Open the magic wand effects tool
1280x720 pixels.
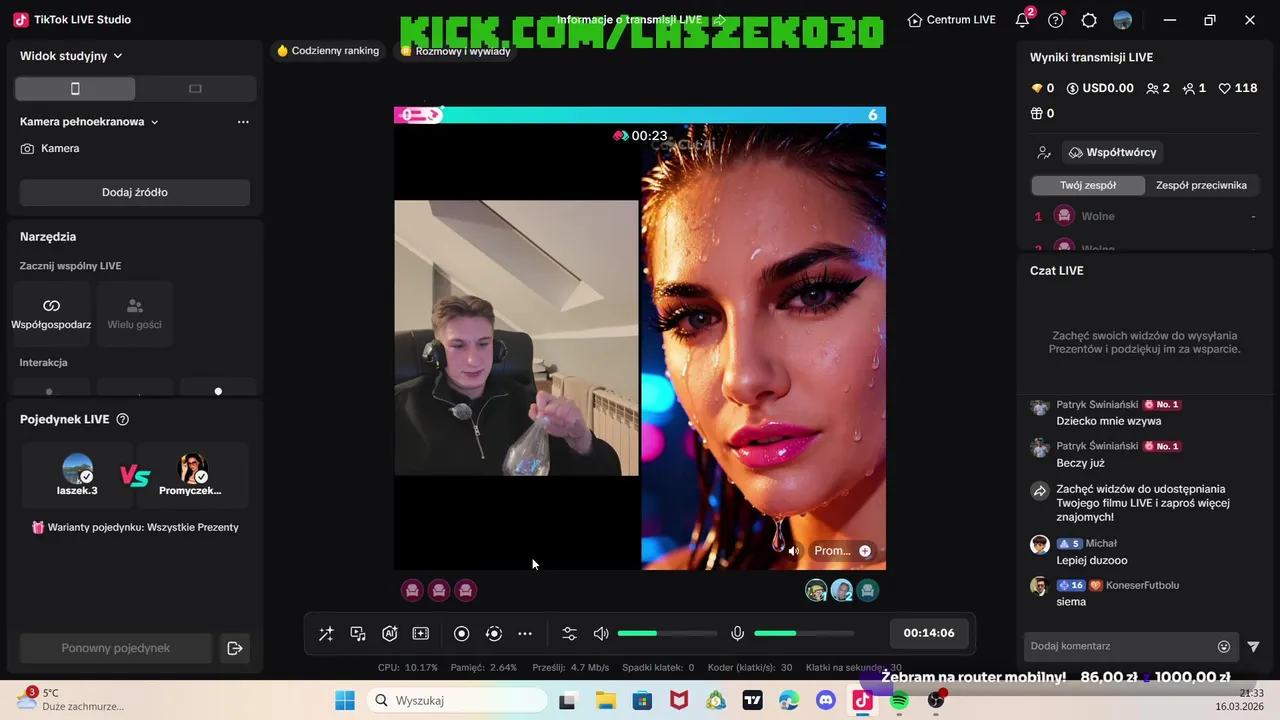(x=326, y=634)
